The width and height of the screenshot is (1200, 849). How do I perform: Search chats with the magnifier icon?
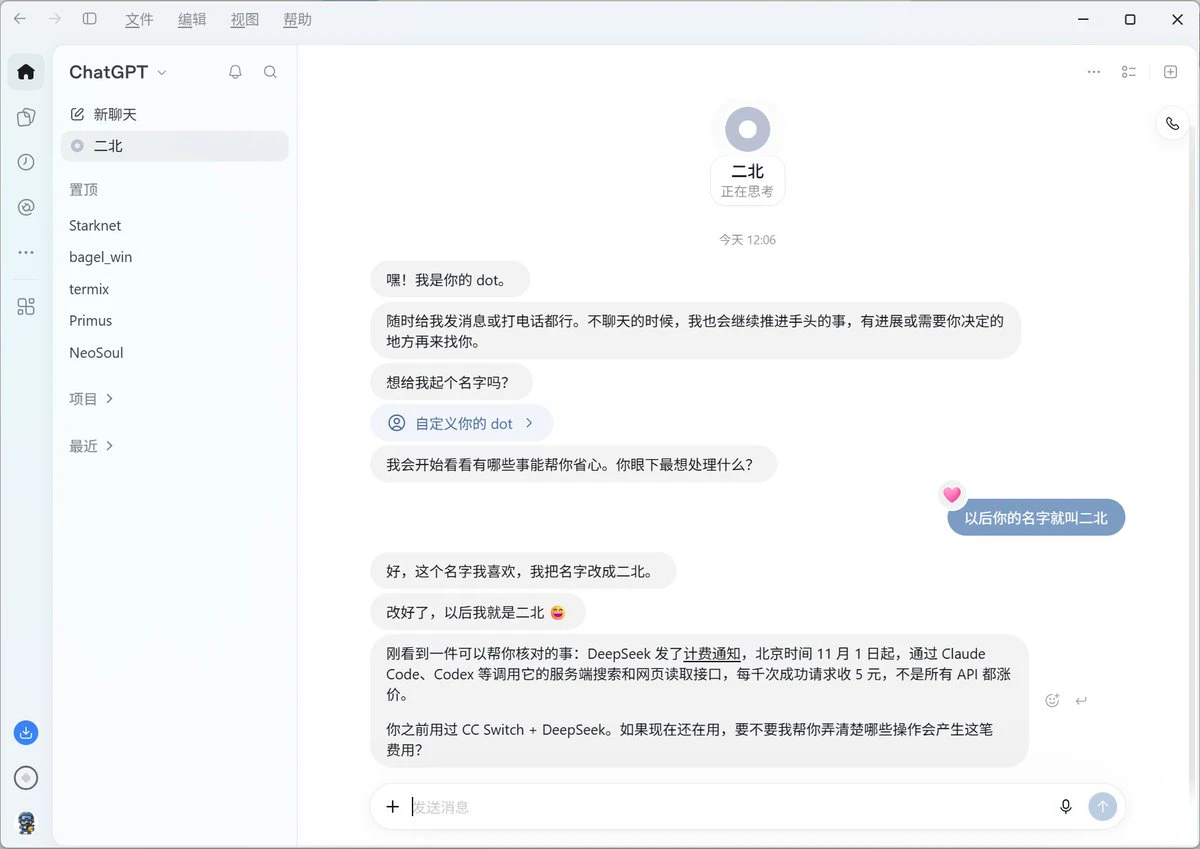(270, 72)
